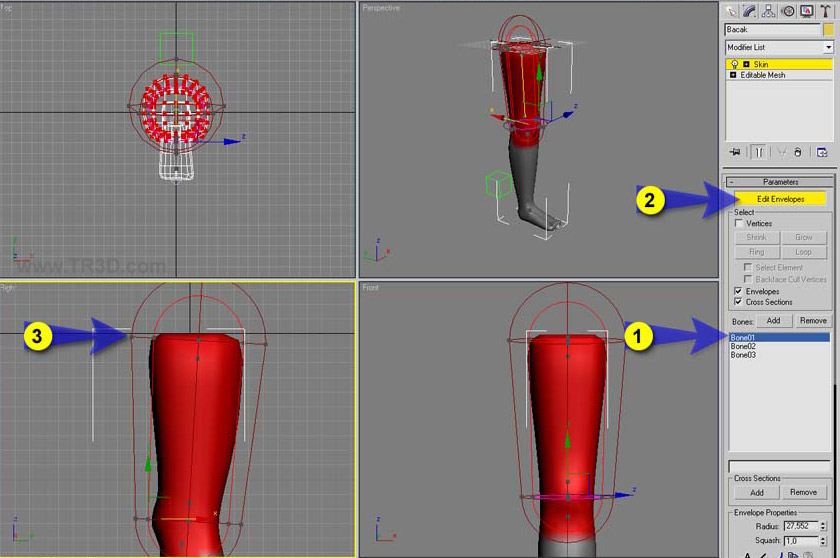Toggle Select Element checkbox
840x558 pixels.
coord(748,267)
